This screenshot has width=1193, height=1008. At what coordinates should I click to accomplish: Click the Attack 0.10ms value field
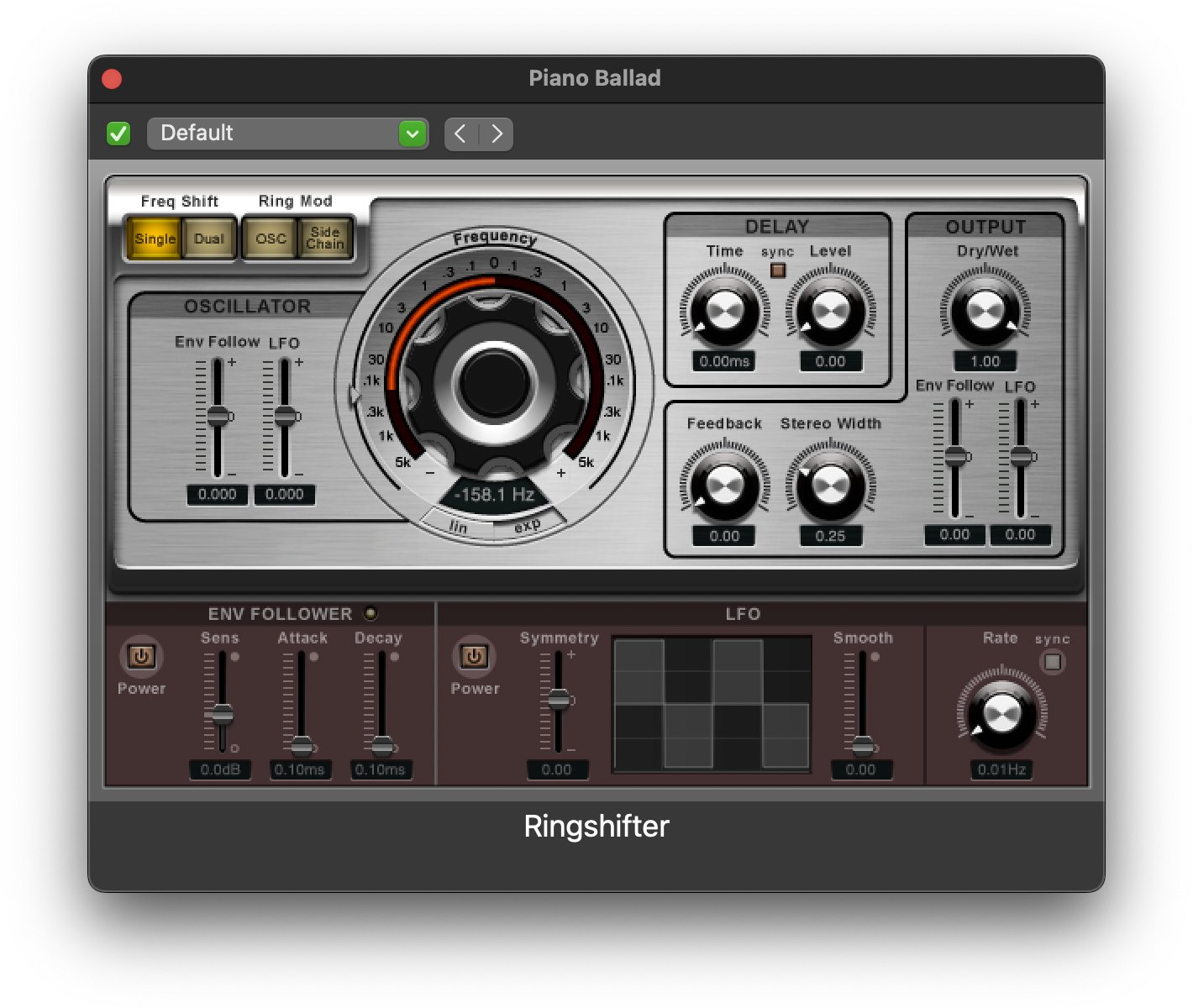click(x=299, y=769)
